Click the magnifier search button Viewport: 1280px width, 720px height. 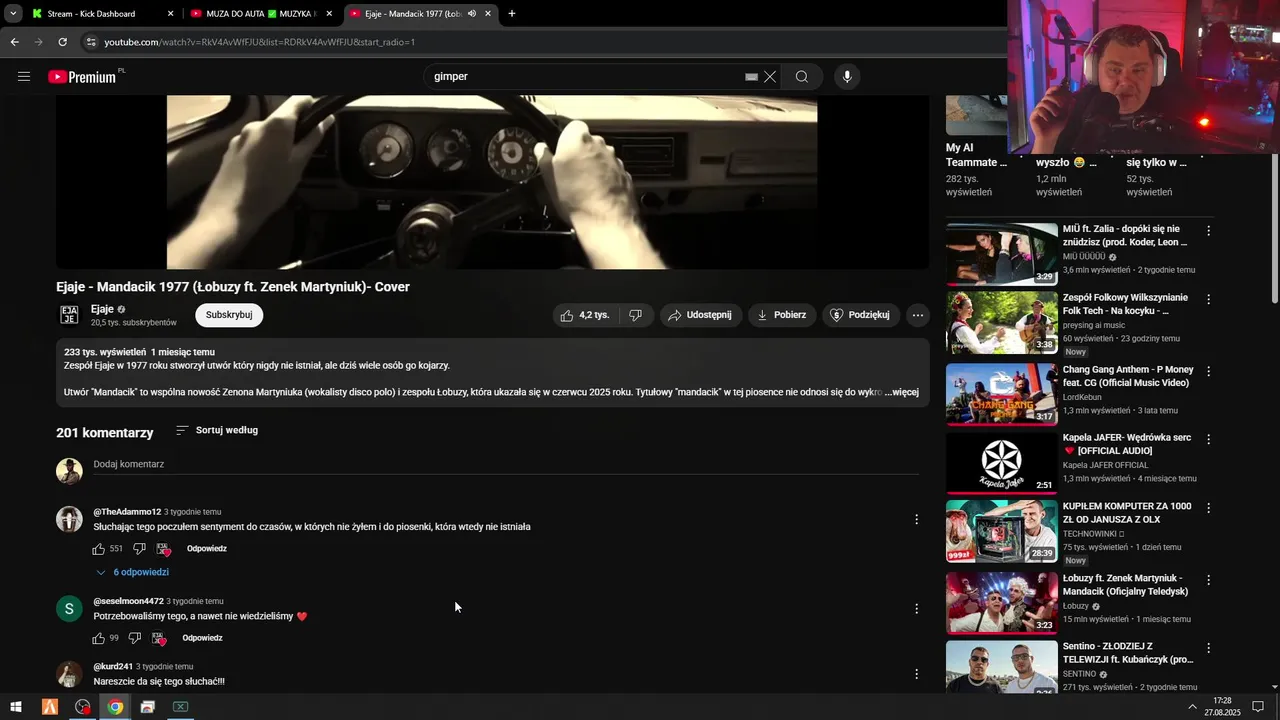[801, 77]
